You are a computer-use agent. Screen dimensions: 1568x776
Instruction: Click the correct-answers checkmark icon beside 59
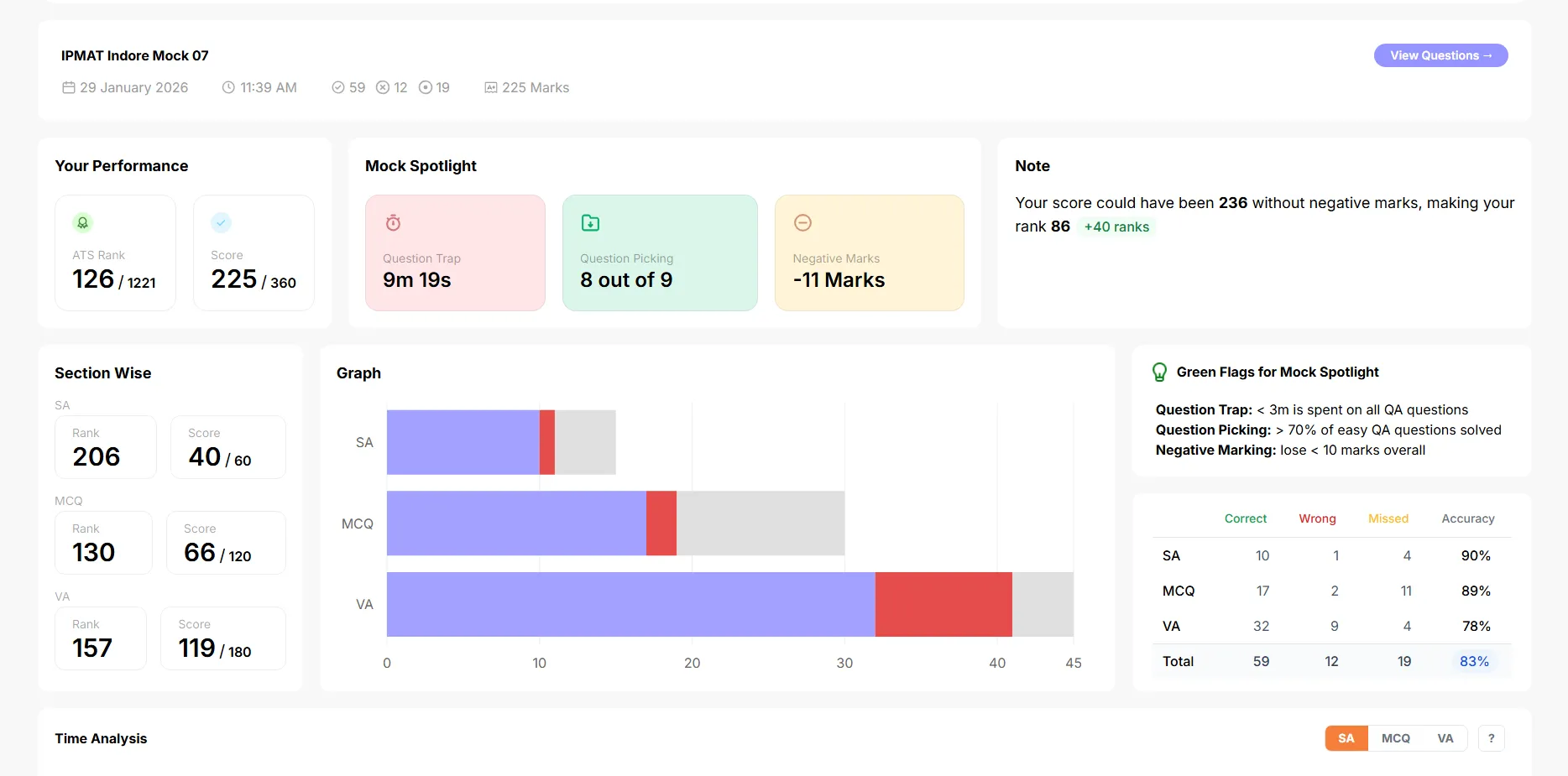(x=338, y=87)
